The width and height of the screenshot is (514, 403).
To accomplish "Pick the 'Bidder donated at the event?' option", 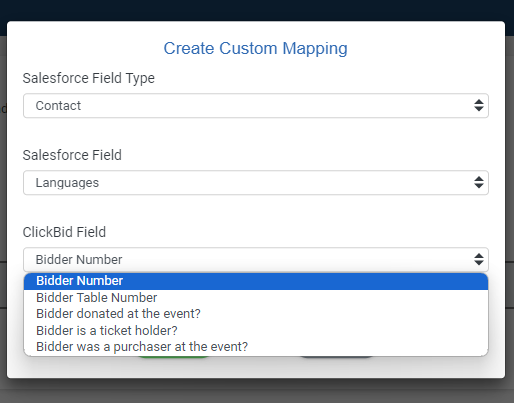I will pos(256,314).
